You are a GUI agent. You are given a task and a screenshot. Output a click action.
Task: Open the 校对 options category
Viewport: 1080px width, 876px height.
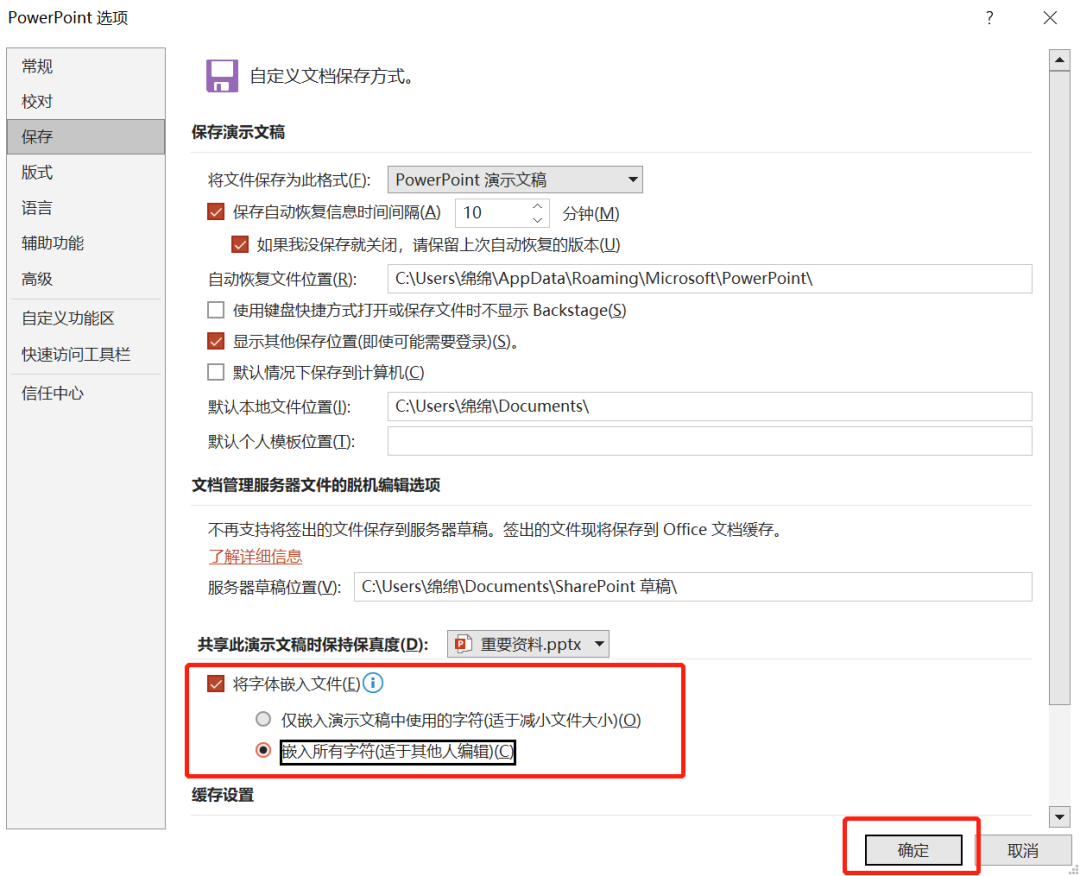pyautogui.click(x=86, y=101)
